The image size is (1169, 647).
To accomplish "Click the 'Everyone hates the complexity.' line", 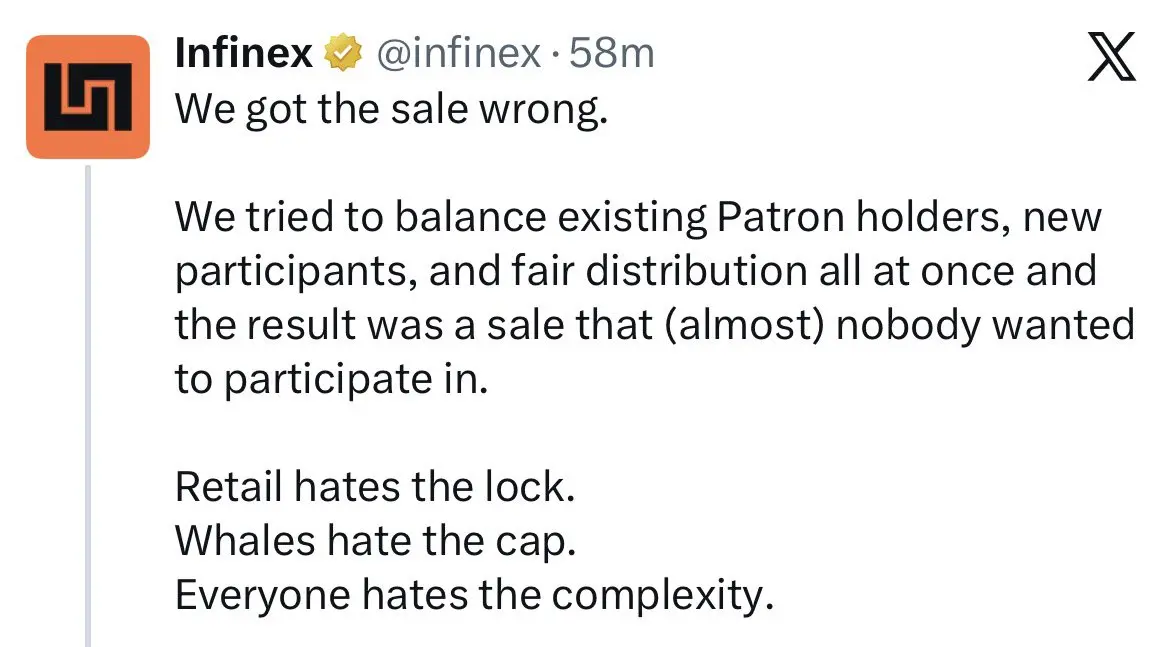I will click(475, 596).
